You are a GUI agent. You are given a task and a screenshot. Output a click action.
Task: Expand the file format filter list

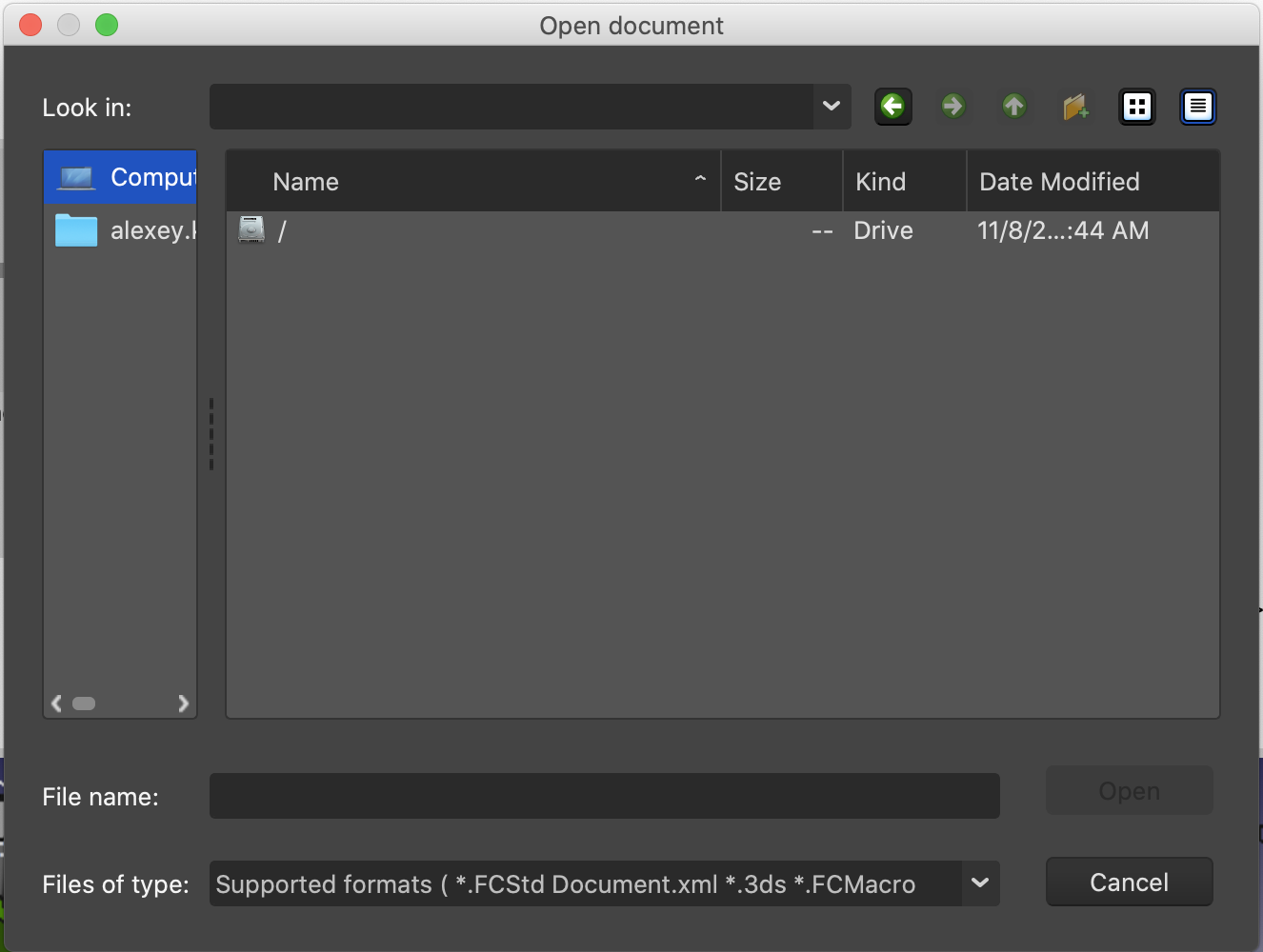tap(979, 883)
